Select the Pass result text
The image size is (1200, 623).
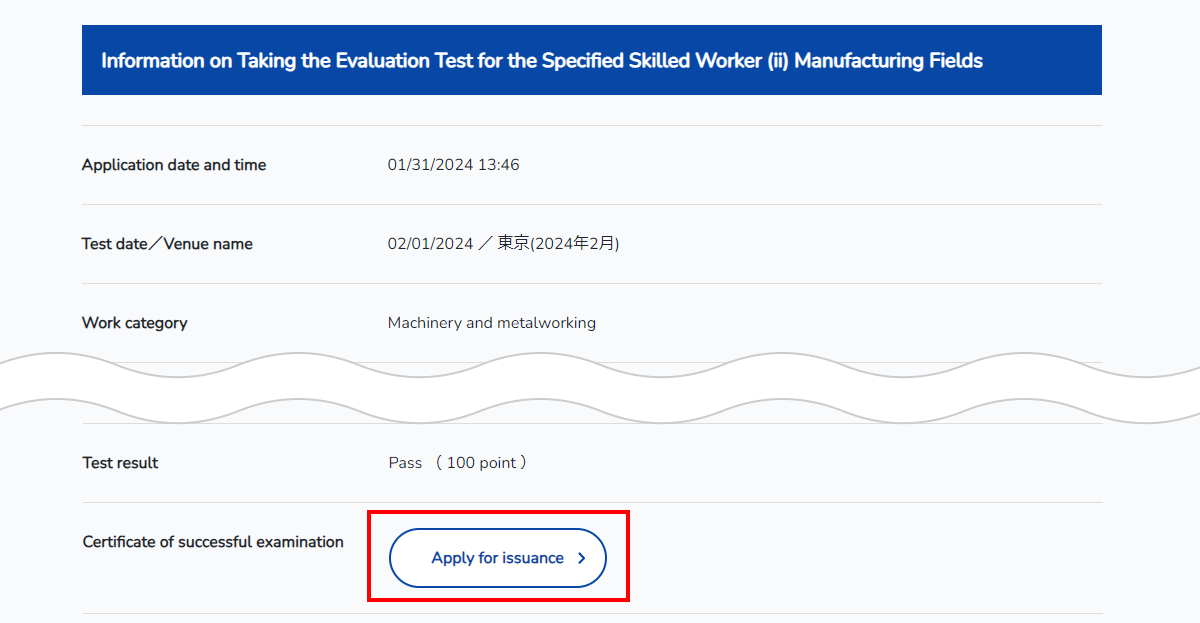tap(405, 463)
